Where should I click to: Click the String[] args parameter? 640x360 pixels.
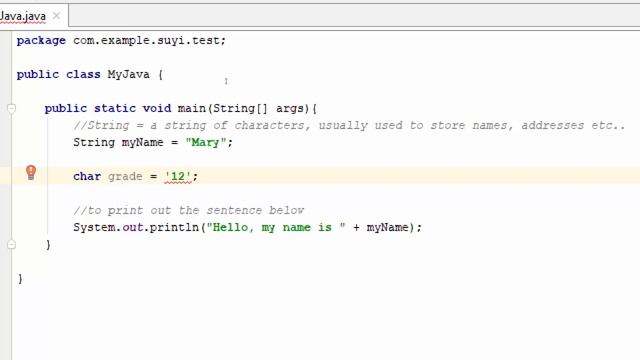click(260, 109)
